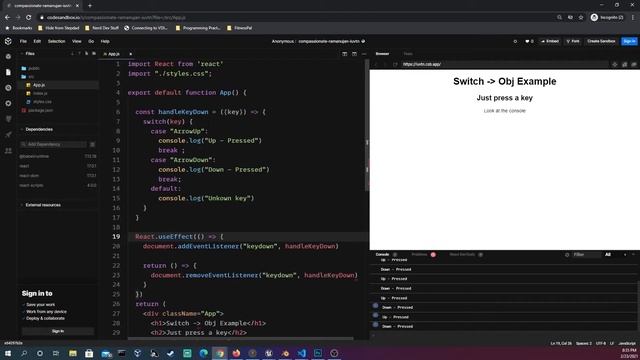Click the Fork button
The image size is (640, 360).
click(x=573, y=41)
